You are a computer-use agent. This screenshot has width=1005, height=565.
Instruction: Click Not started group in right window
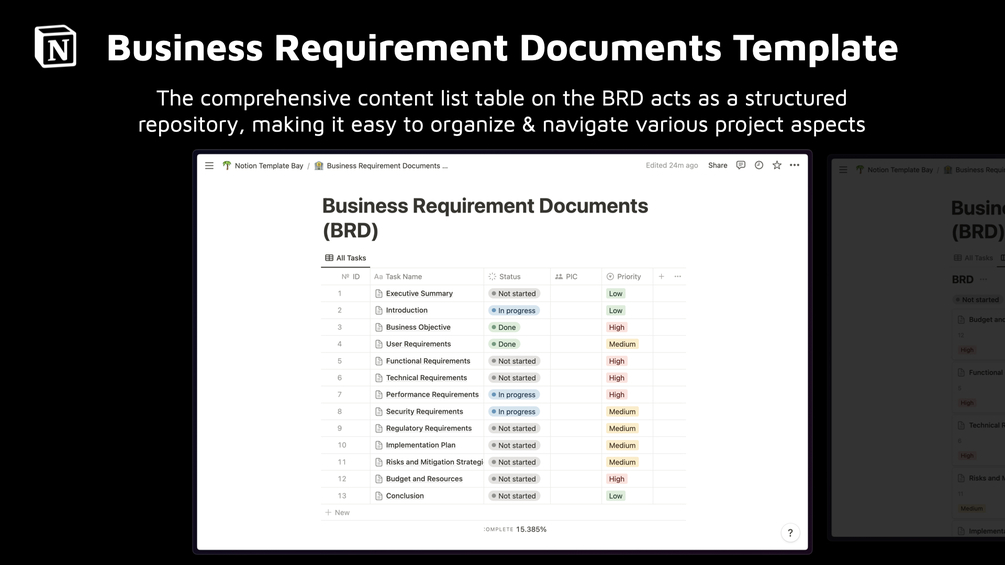click(977, 300)
